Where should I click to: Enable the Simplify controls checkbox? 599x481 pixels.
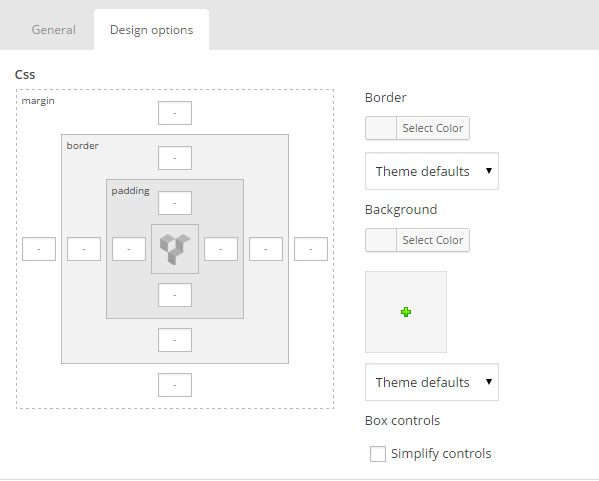click(377, 454)
